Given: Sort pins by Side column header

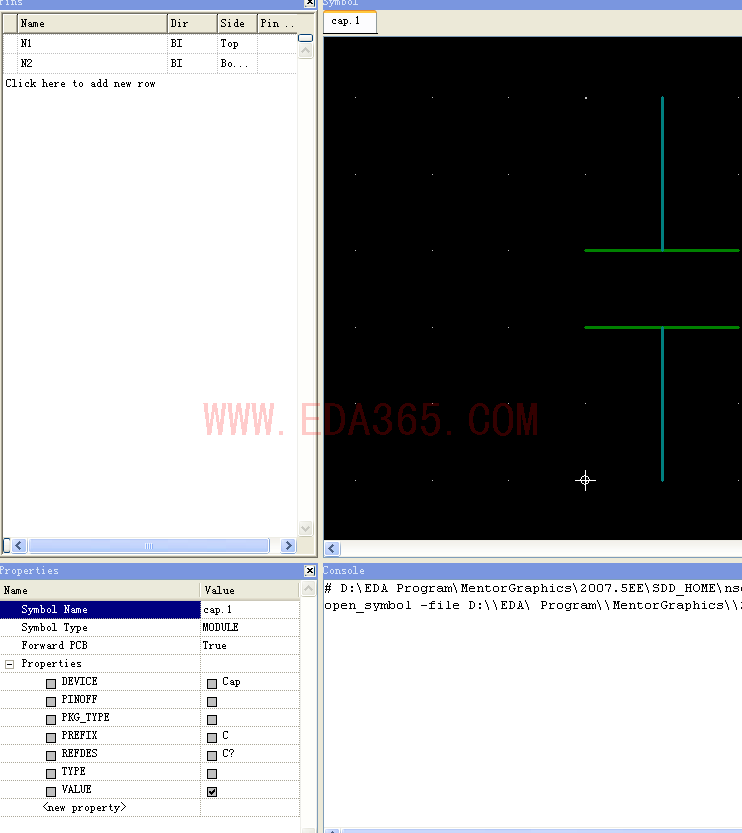Looking at the screenshot, I should click(237, 23).
